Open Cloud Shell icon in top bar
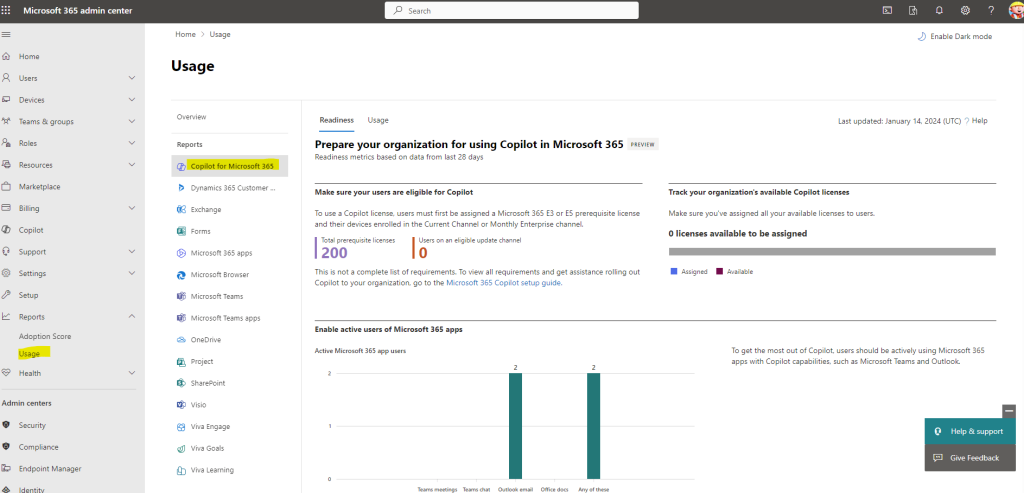The width and height of the screenshot is (1024, 493). point(888,10)
